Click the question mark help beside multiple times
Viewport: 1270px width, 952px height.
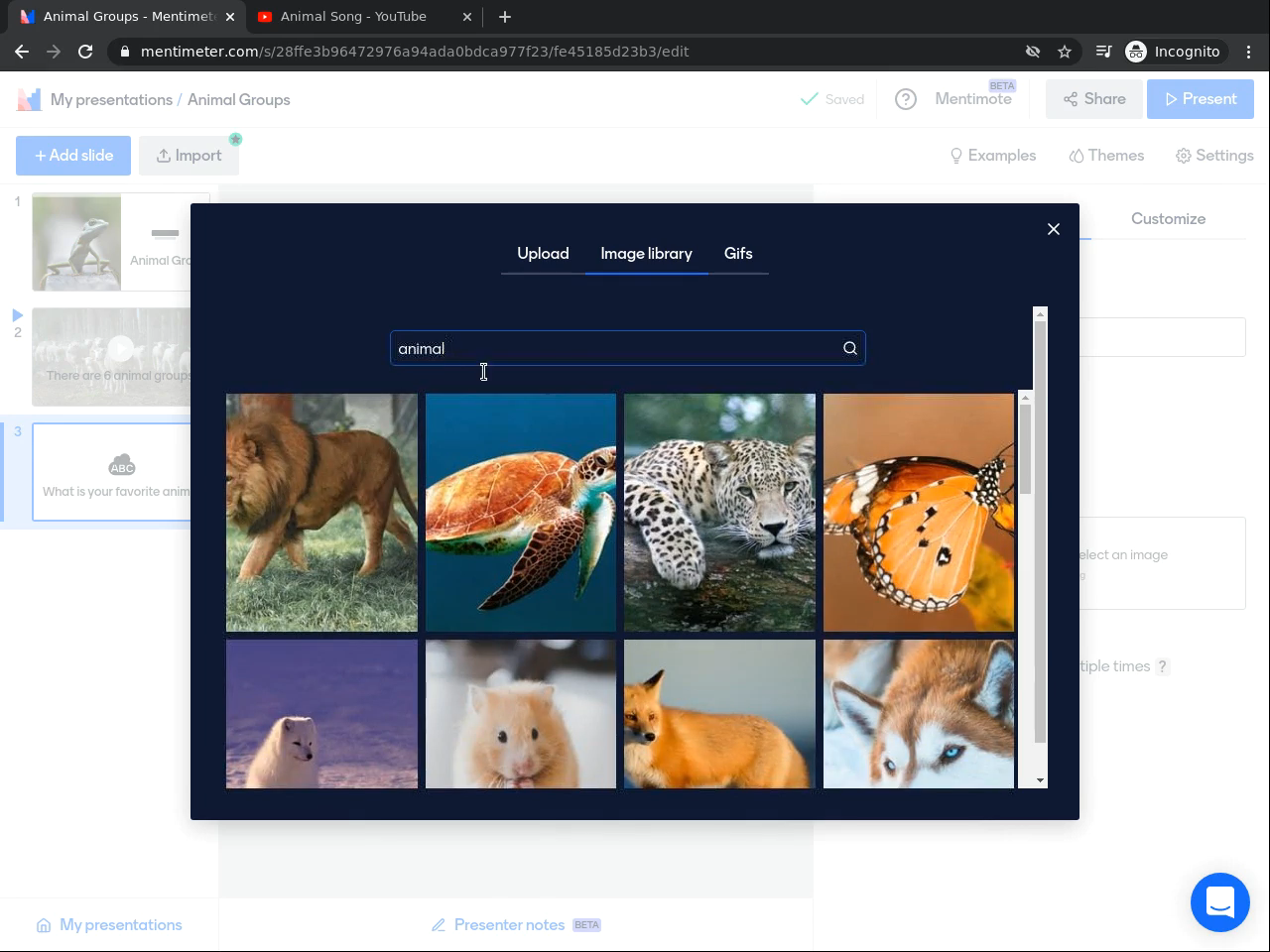pos(1163,666)
